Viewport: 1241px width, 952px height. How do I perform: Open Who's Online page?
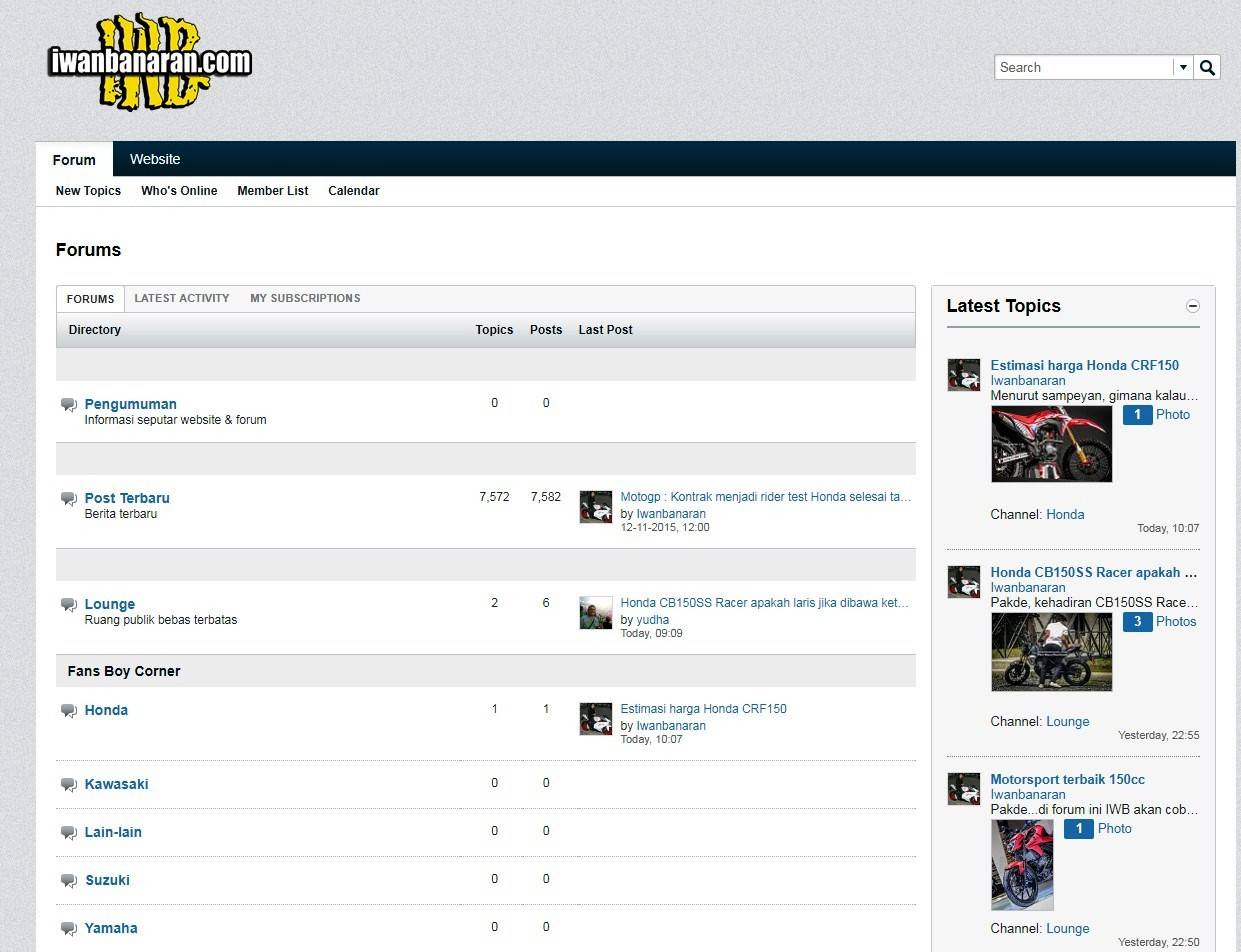[x=179, y=191]
